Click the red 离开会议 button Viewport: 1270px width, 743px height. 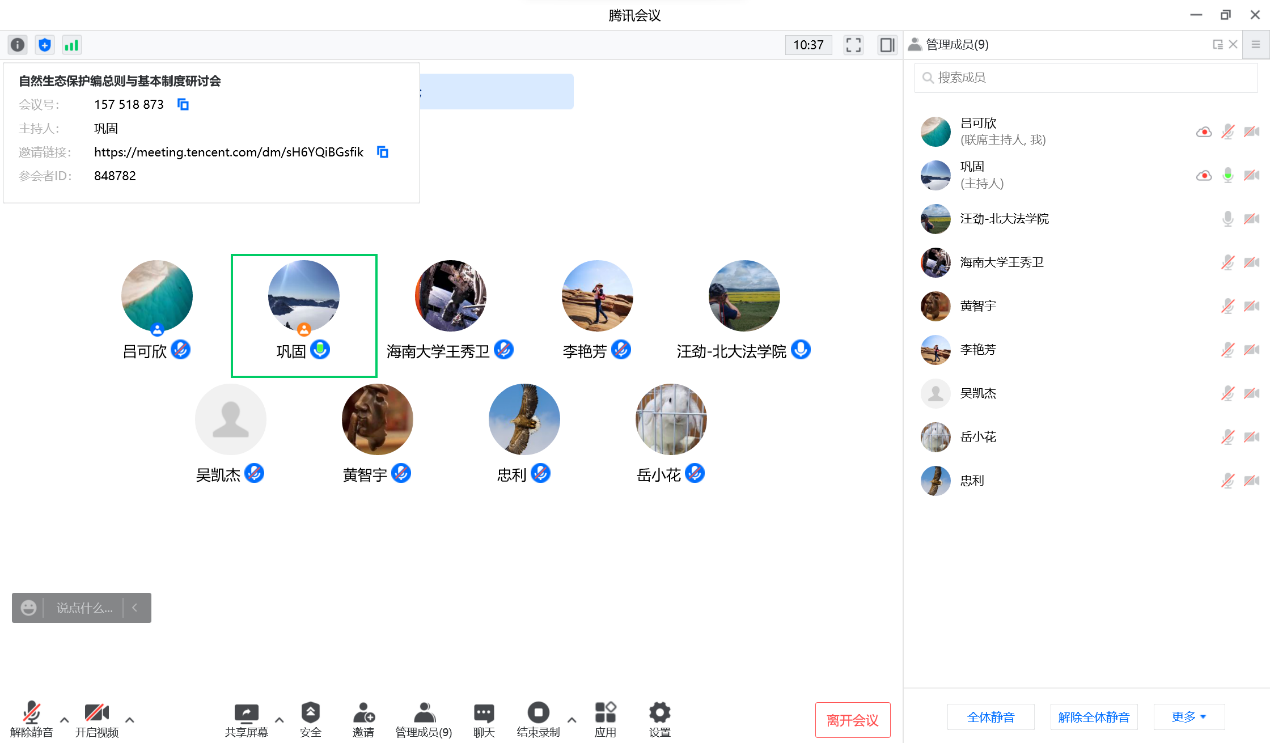[x=852, y=720]
